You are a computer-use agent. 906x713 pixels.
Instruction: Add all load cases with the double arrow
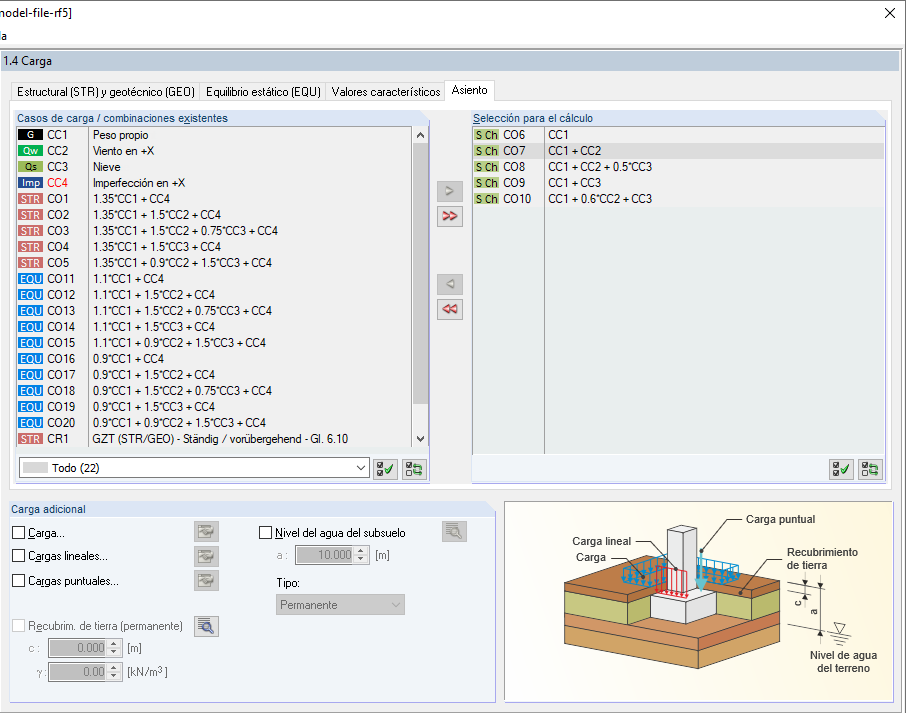pos(450,216)
